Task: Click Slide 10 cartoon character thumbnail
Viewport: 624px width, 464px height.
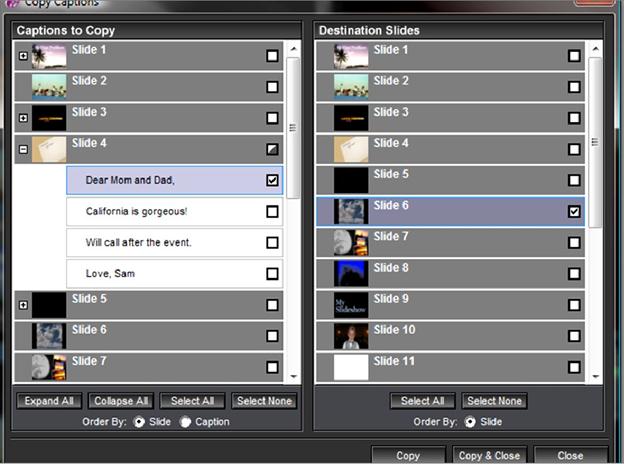Action: click(x=351, y=336)
